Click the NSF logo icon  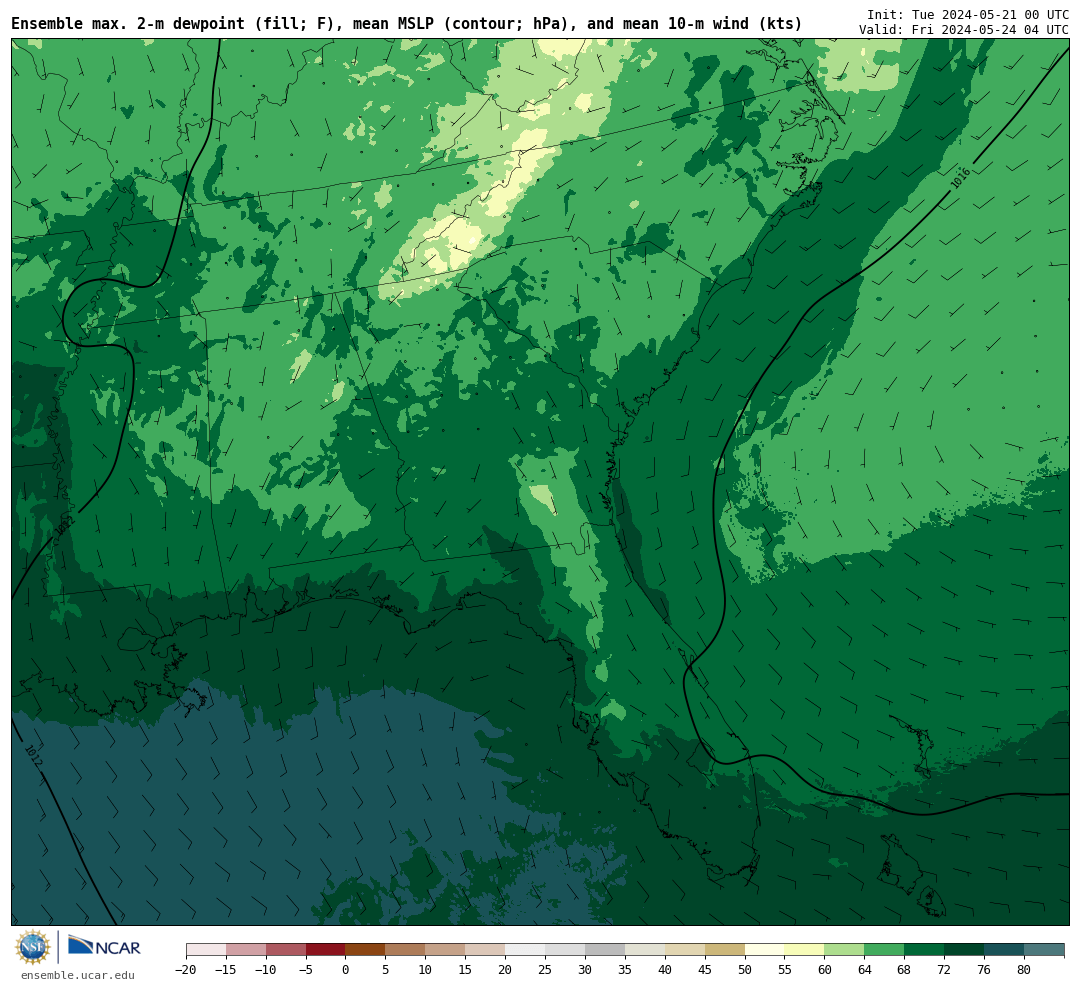pyautogui.click(x=33, y=947)
